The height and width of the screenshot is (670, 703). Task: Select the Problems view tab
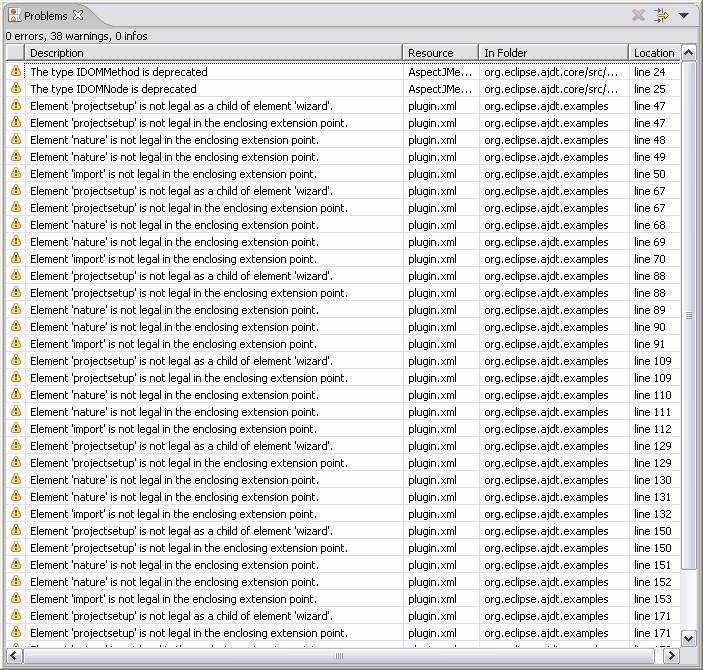(x=45, y=16)
